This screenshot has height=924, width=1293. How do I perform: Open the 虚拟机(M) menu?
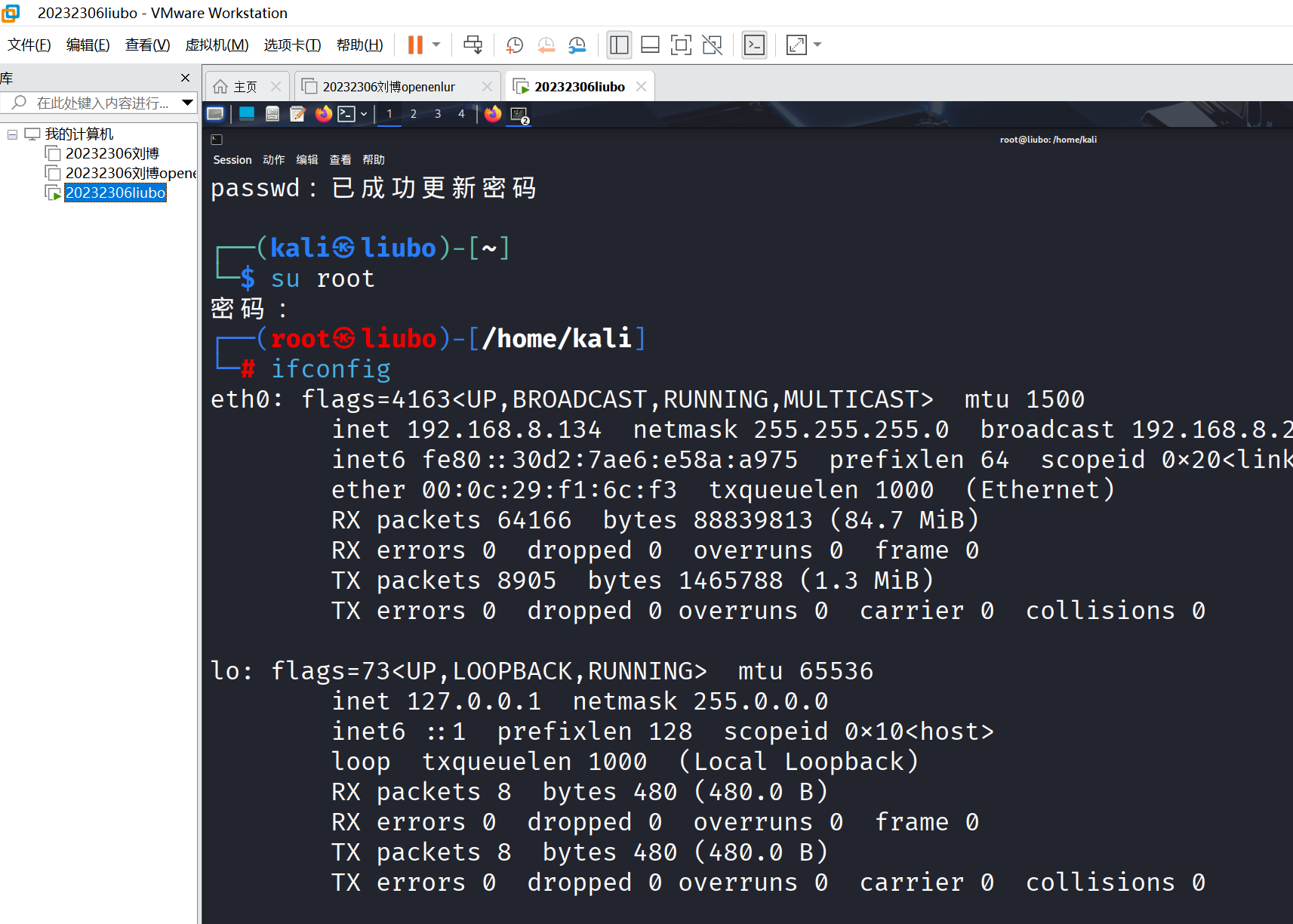pyautogui.click(x=217, y=45)
